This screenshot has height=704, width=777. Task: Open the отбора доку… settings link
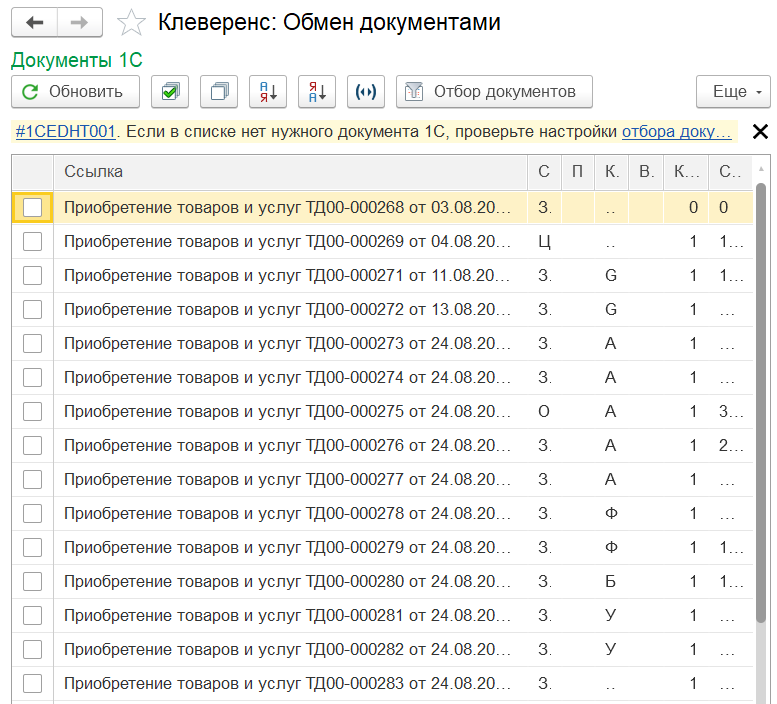tap(676, 132)
